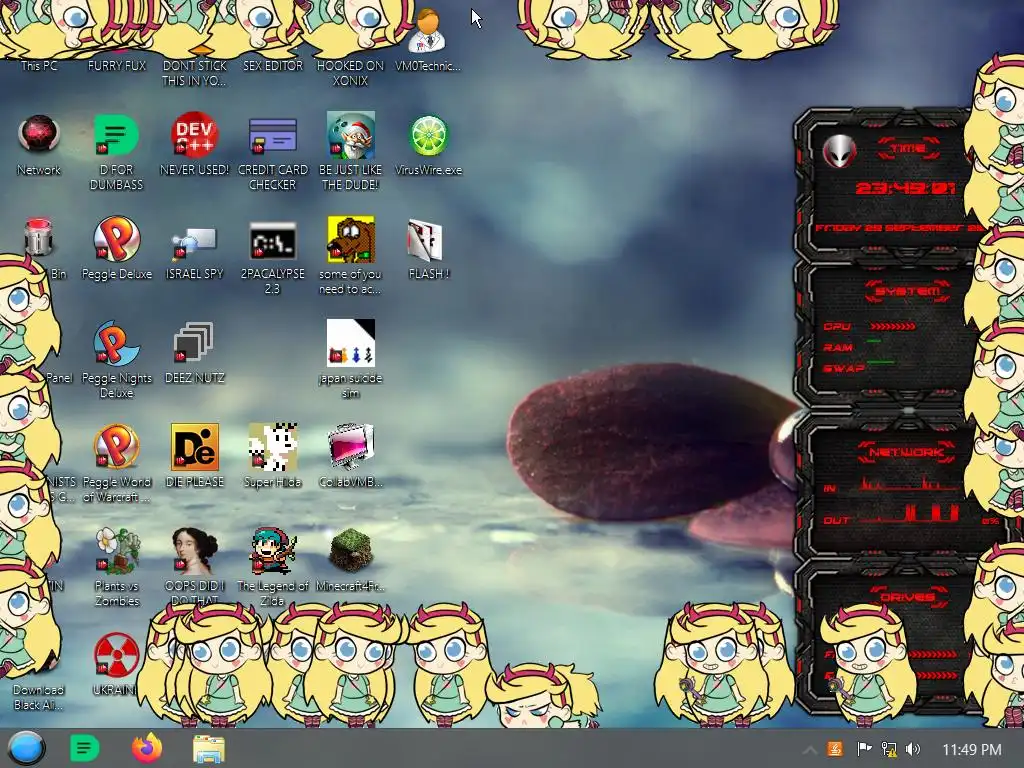Select Plants vs Zombies icon
1024x768 pixels.
pyautogui.click(x=116, y=551)
